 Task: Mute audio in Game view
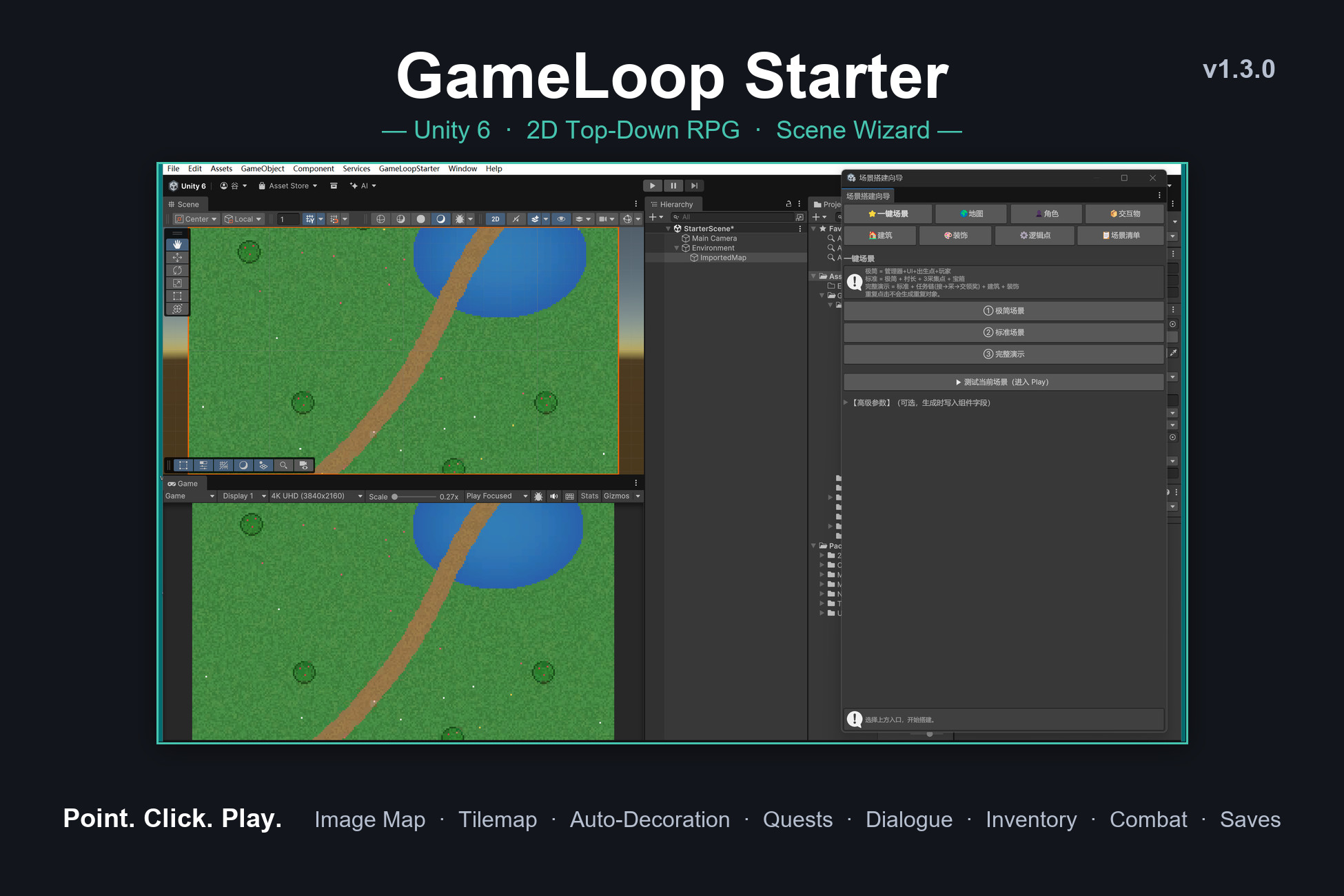pyautogui.click(x=553, y=496)
